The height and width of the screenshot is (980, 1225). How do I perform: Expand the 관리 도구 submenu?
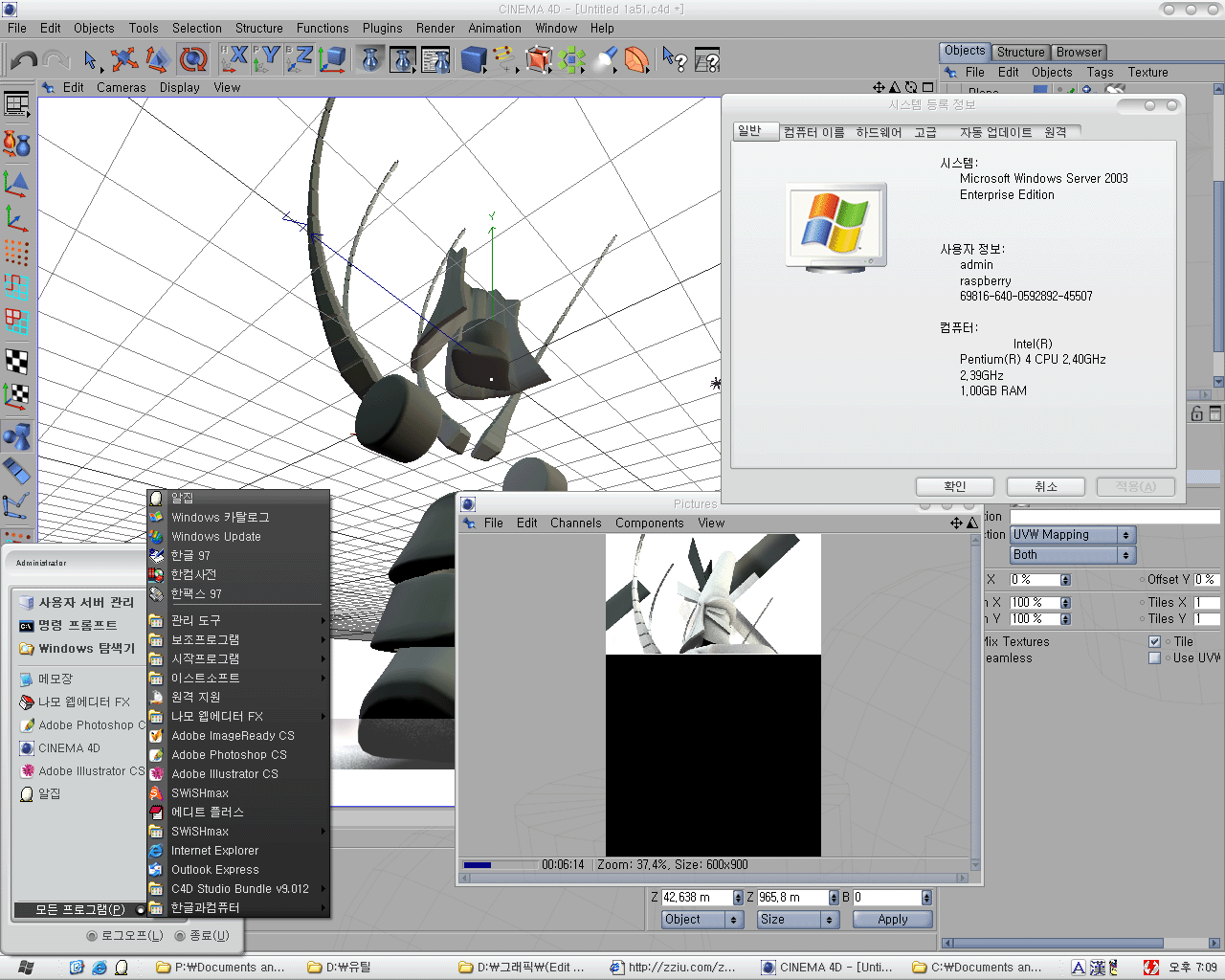pos(238,620)
